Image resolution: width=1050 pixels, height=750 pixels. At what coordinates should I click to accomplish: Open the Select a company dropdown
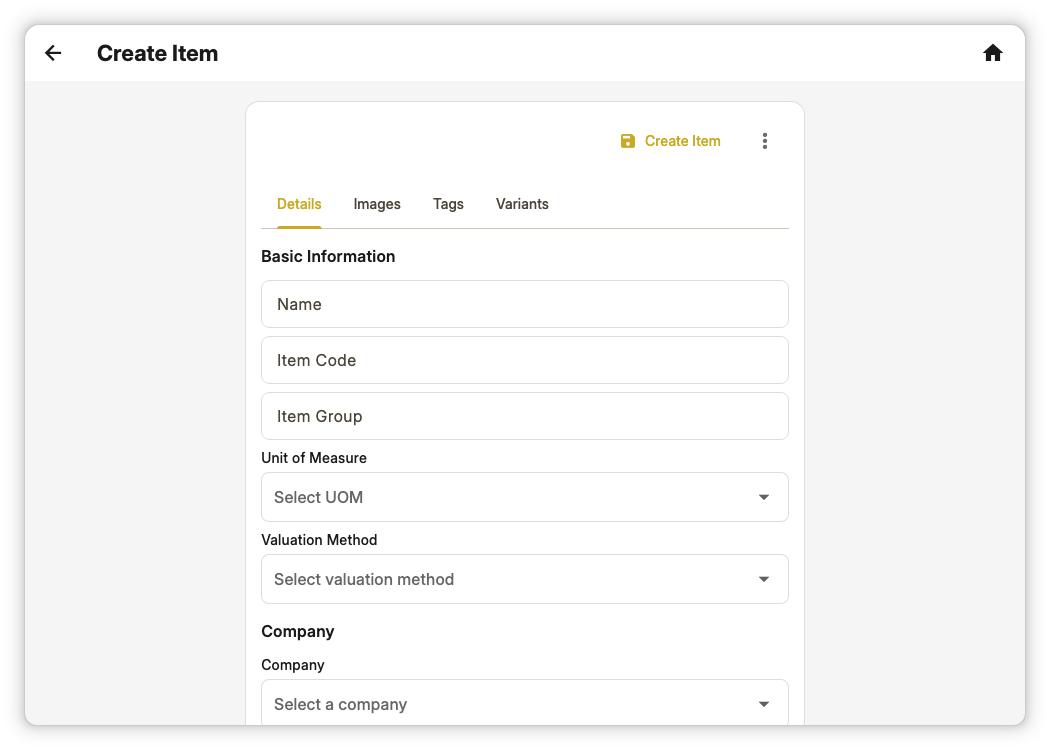coord(524,702)
